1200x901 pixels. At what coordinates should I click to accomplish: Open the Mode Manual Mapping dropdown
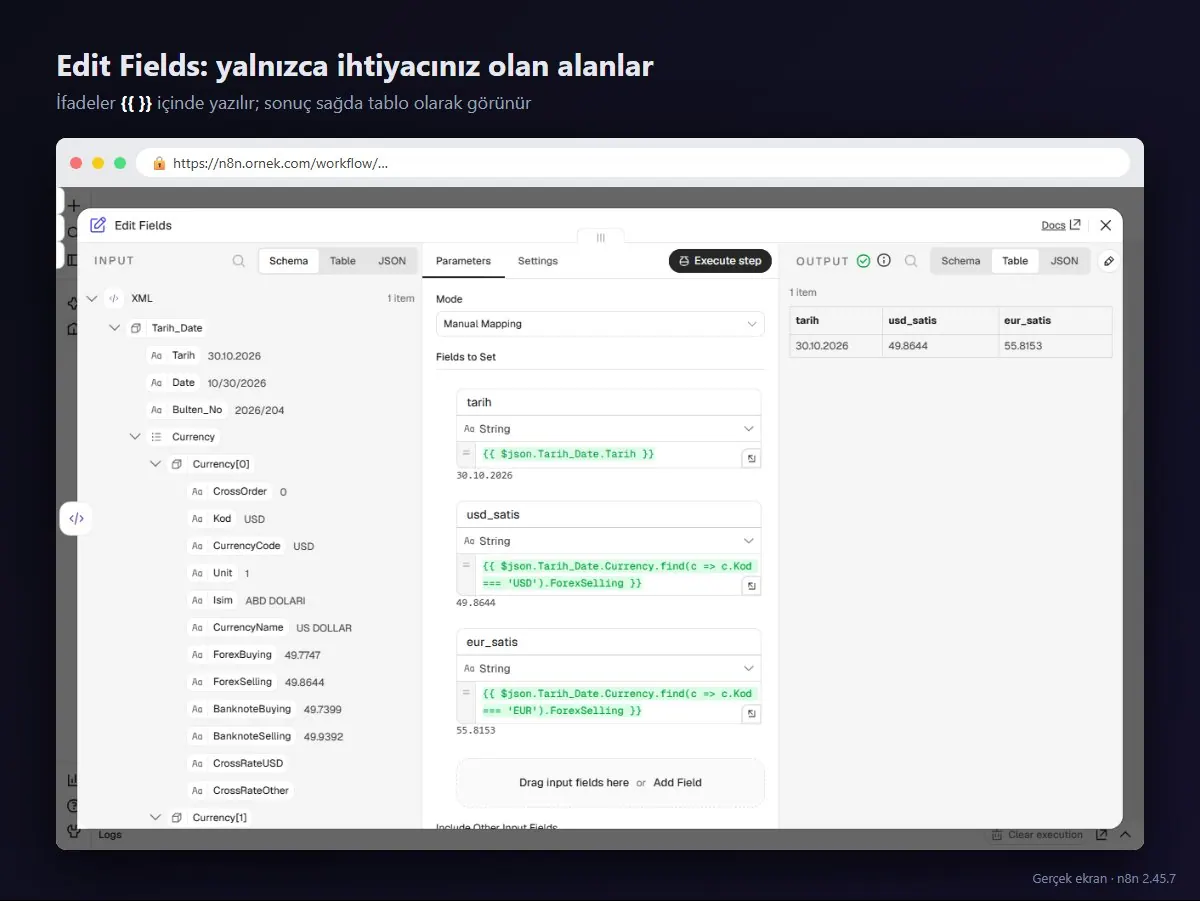(600, 324)
